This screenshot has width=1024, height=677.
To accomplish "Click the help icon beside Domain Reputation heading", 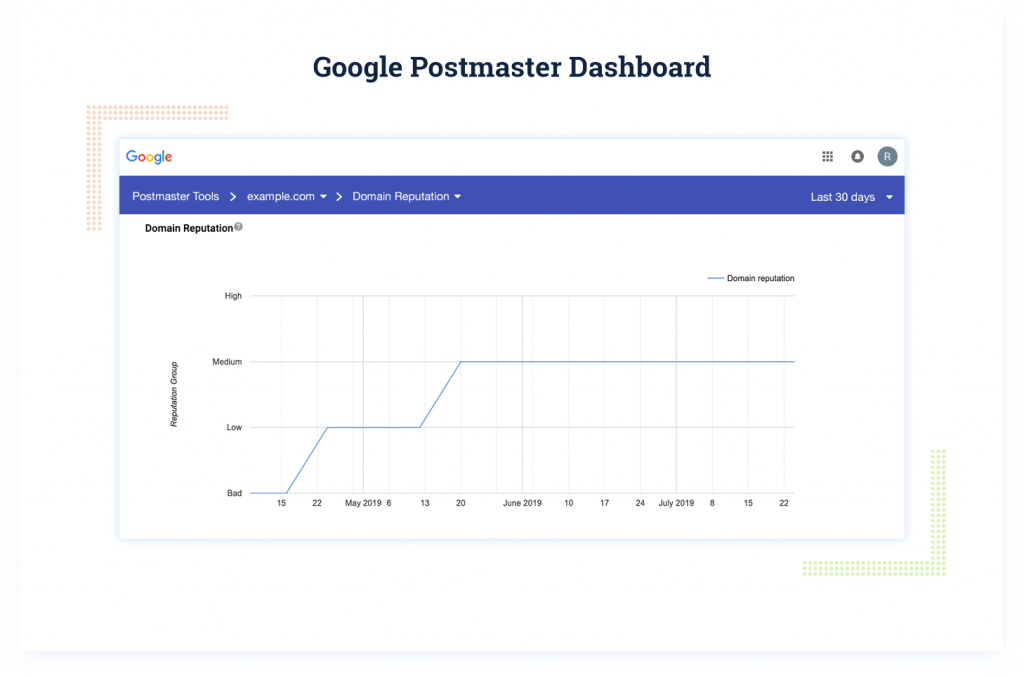I will tap(238, 227).
